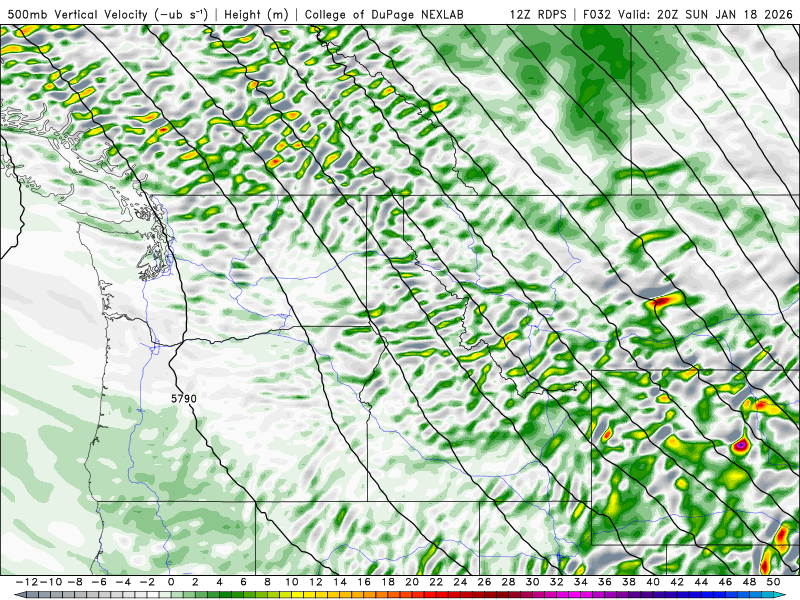800x600 pixels.
Task: Click the '30' value on color scale
Action: 532,582
